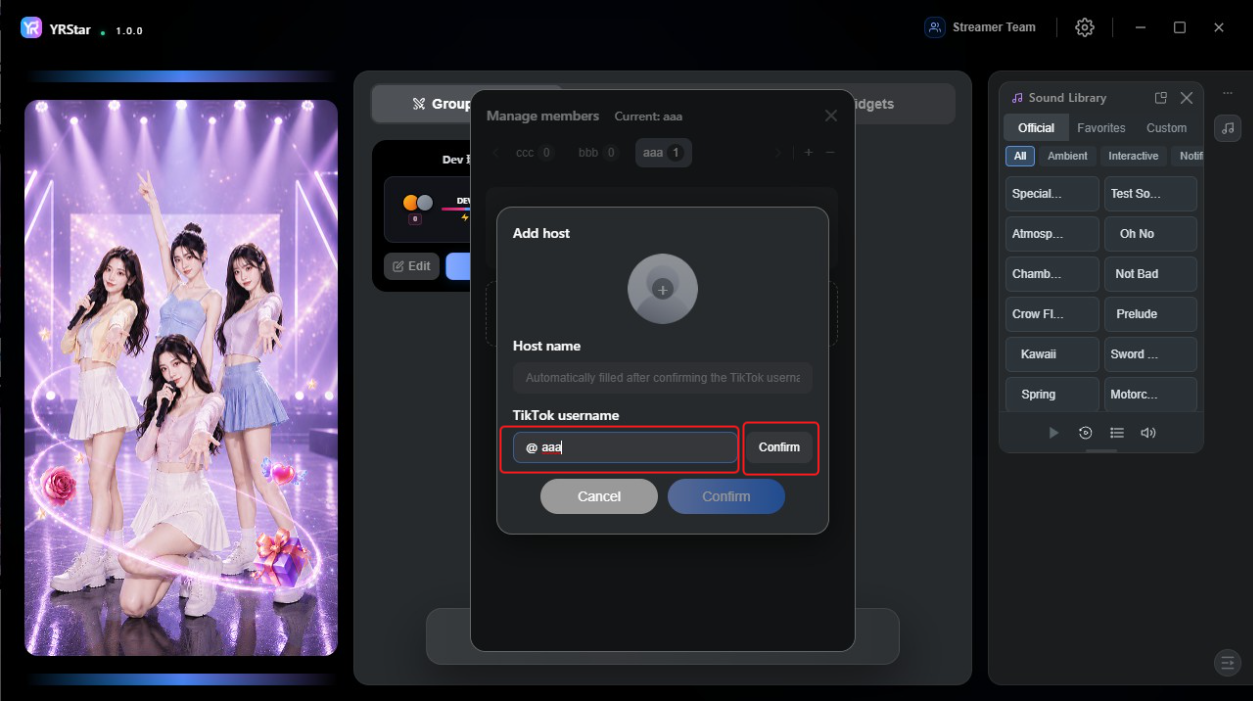Play the Special... sound
The height and width of the screenshot is (701, 1253).
click(1052, 194)
